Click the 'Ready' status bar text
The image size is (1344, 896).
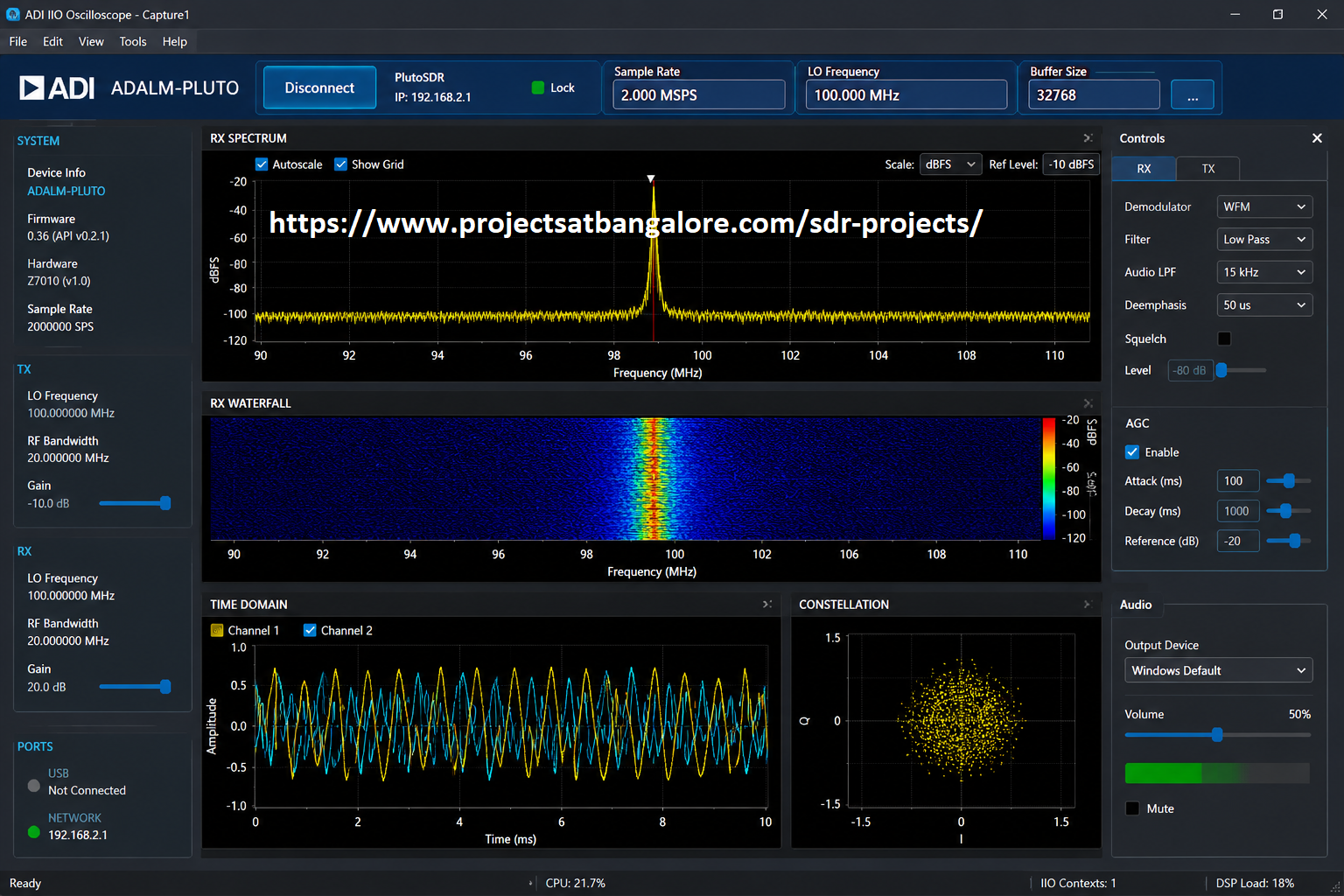coord(25,883)
